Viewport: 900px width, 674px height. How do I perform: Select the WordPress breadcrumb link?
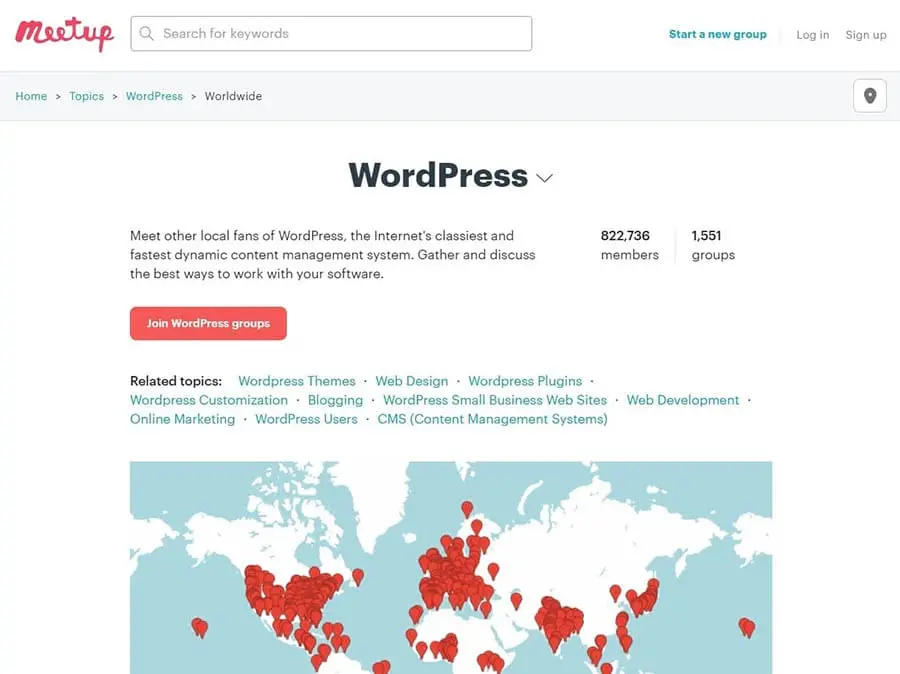pos(154,96)
